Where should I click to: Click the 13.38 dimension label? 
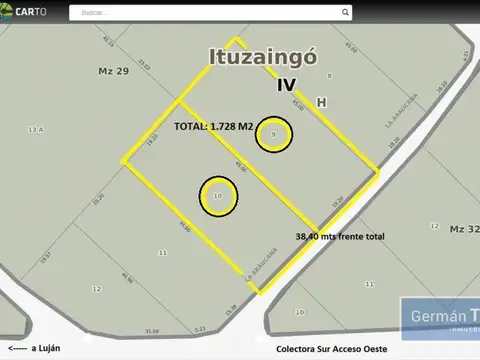(x=231, y=310)
